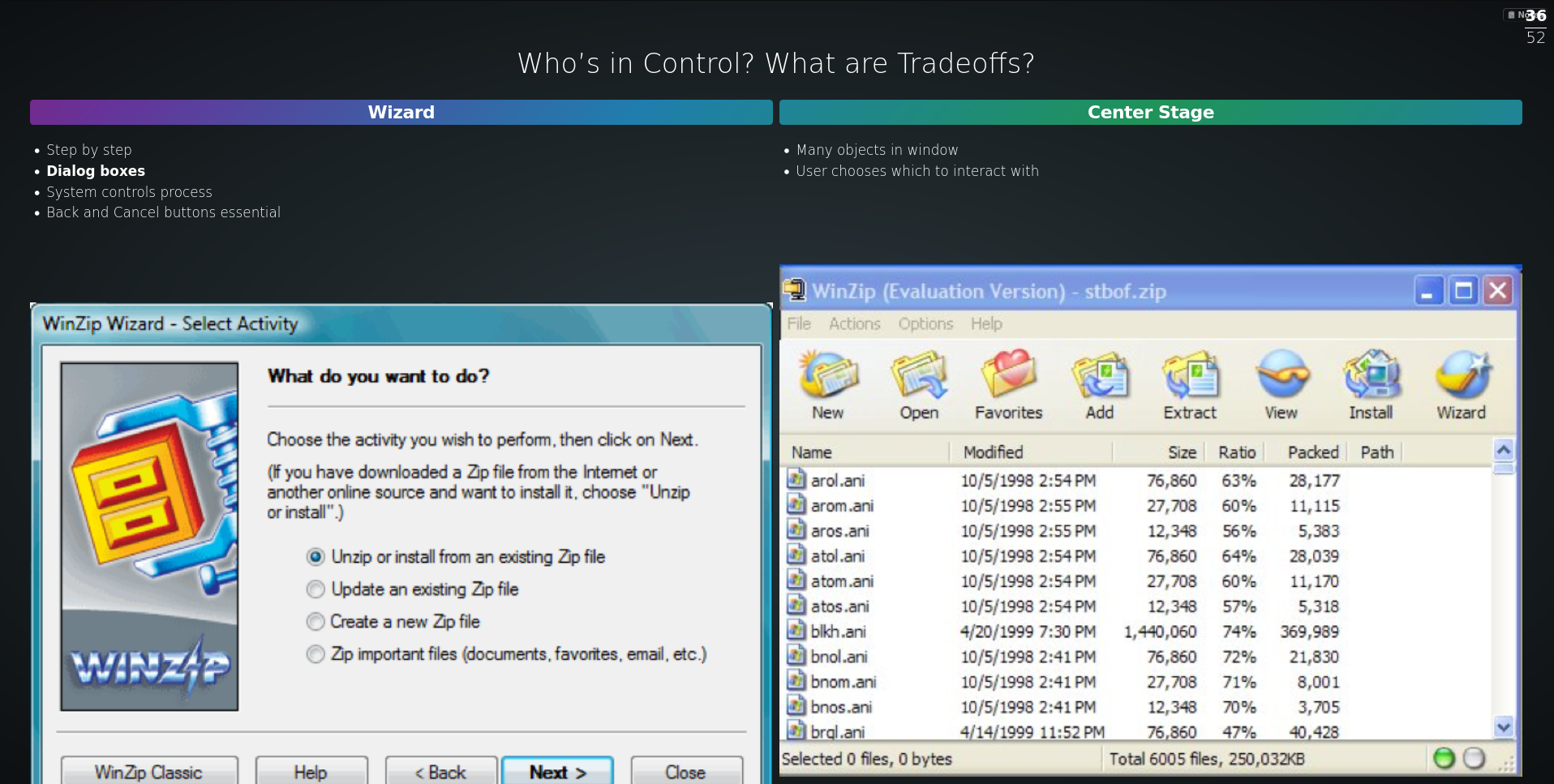
Task: Click the 1,440,060 size value
Action: pyautogui.click(x=1160, y=631)
